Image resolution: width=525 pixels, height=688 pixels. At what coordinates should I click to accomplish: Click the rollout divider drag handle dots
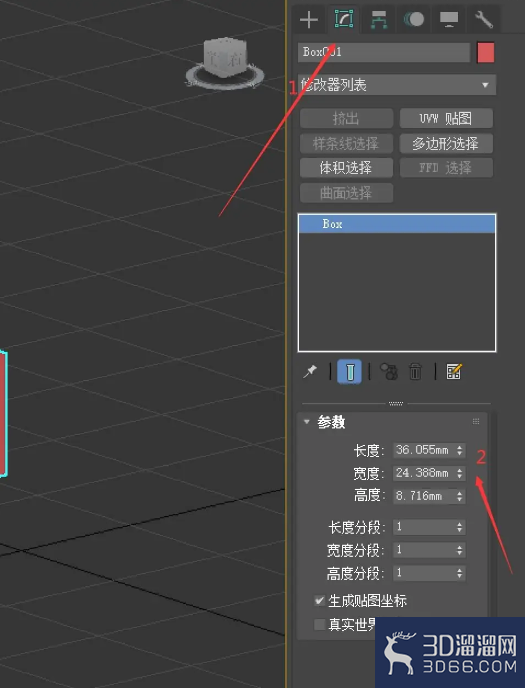[x=396, y=403]
